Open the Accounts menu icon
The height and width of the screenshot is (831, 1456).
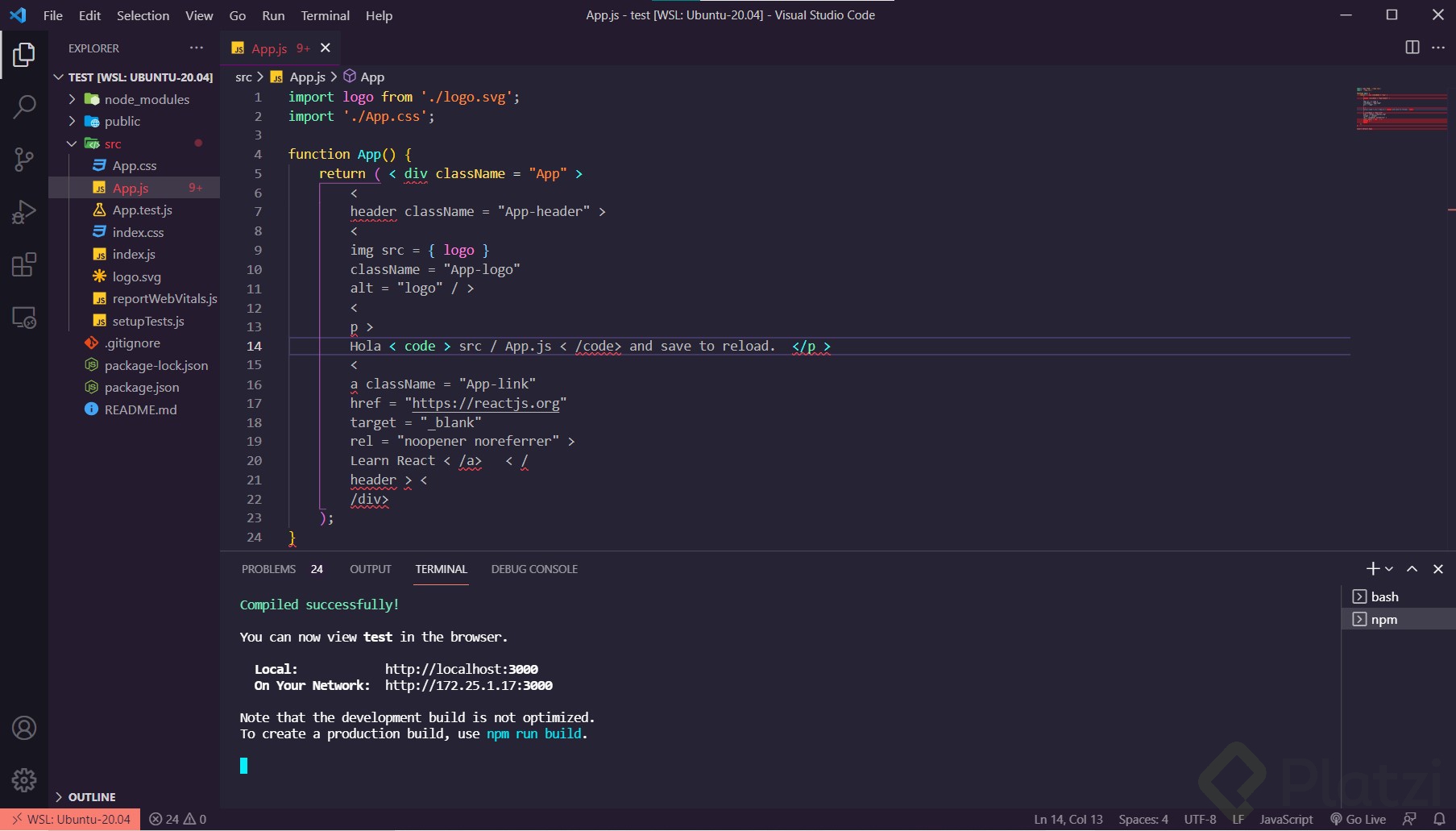[24, 728]
